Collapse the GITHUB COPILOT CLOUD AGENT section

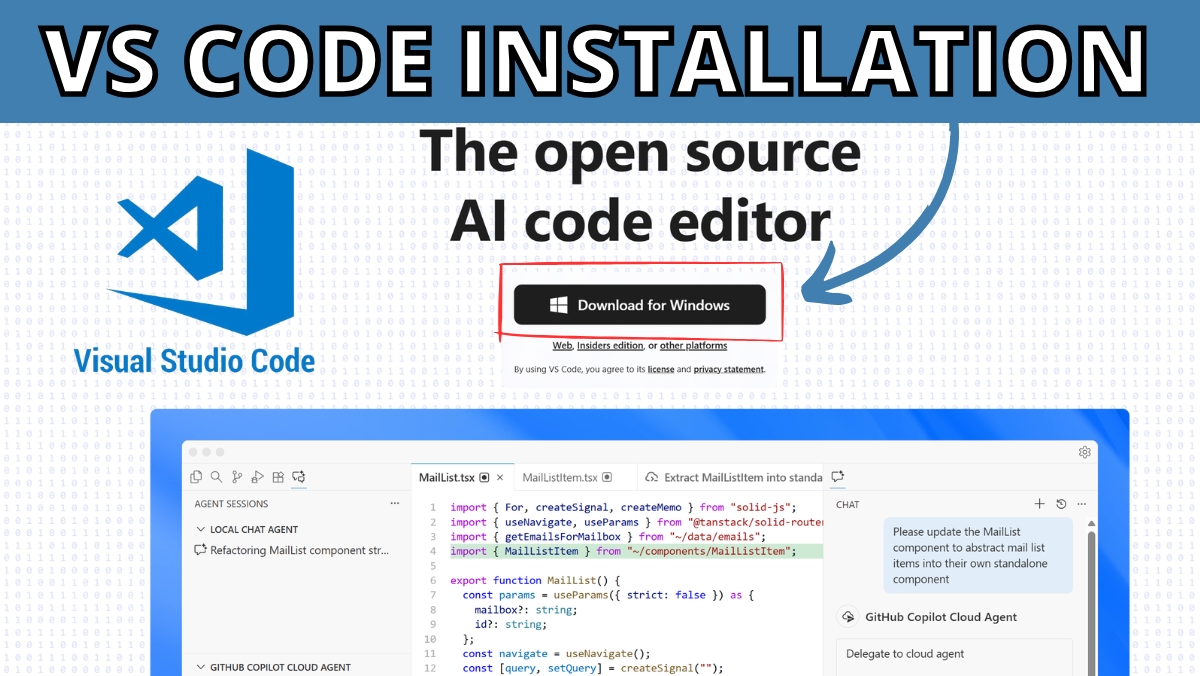(x=201, y=666)
